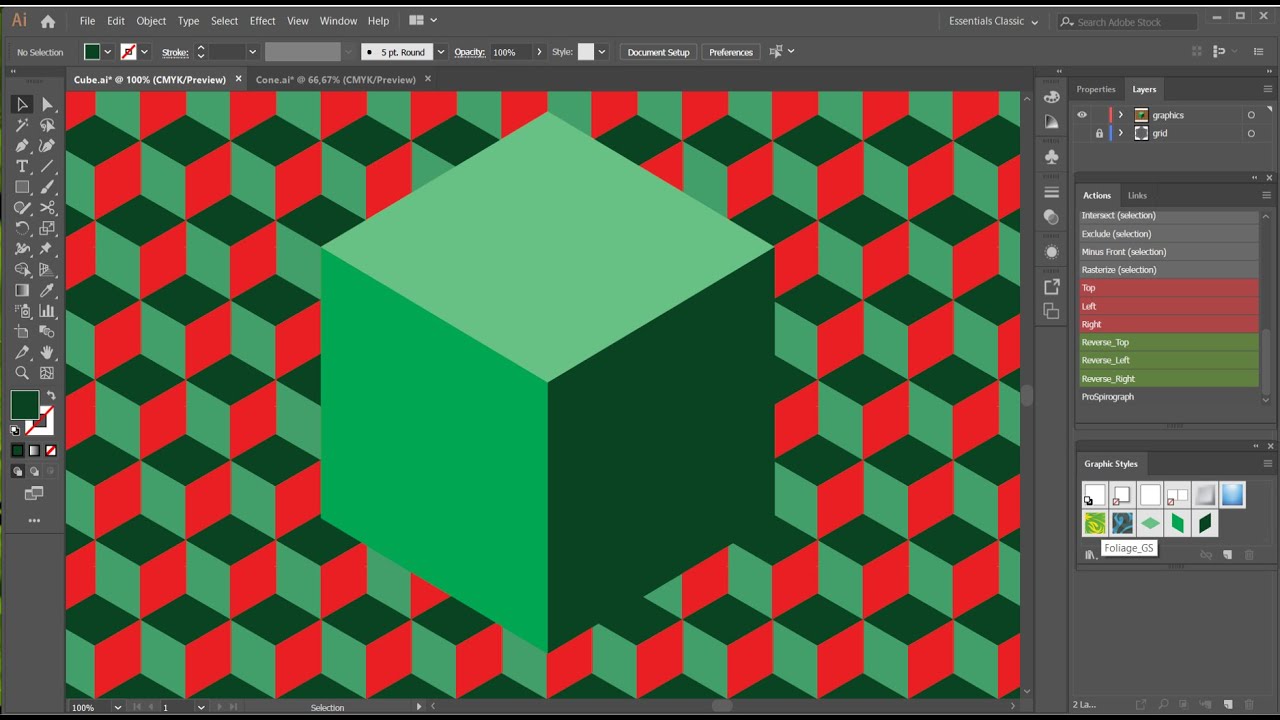Hide the graphics layer with eye icon
1280x720 pixels.
(x=1081, y=115)
